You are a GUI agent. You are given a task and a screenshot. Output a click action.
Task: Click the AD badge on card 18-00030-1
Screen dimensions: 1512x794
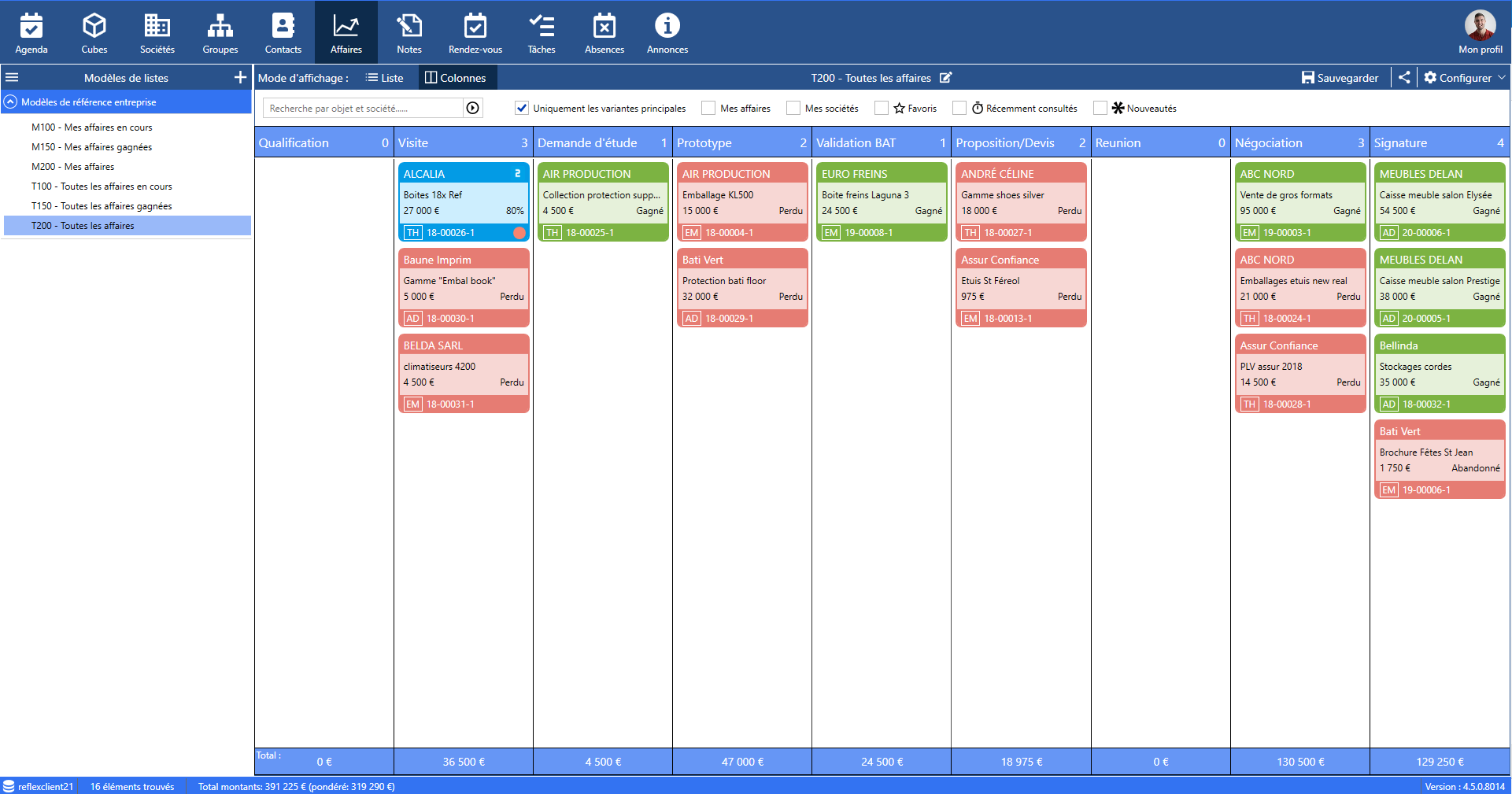(412, 319)
